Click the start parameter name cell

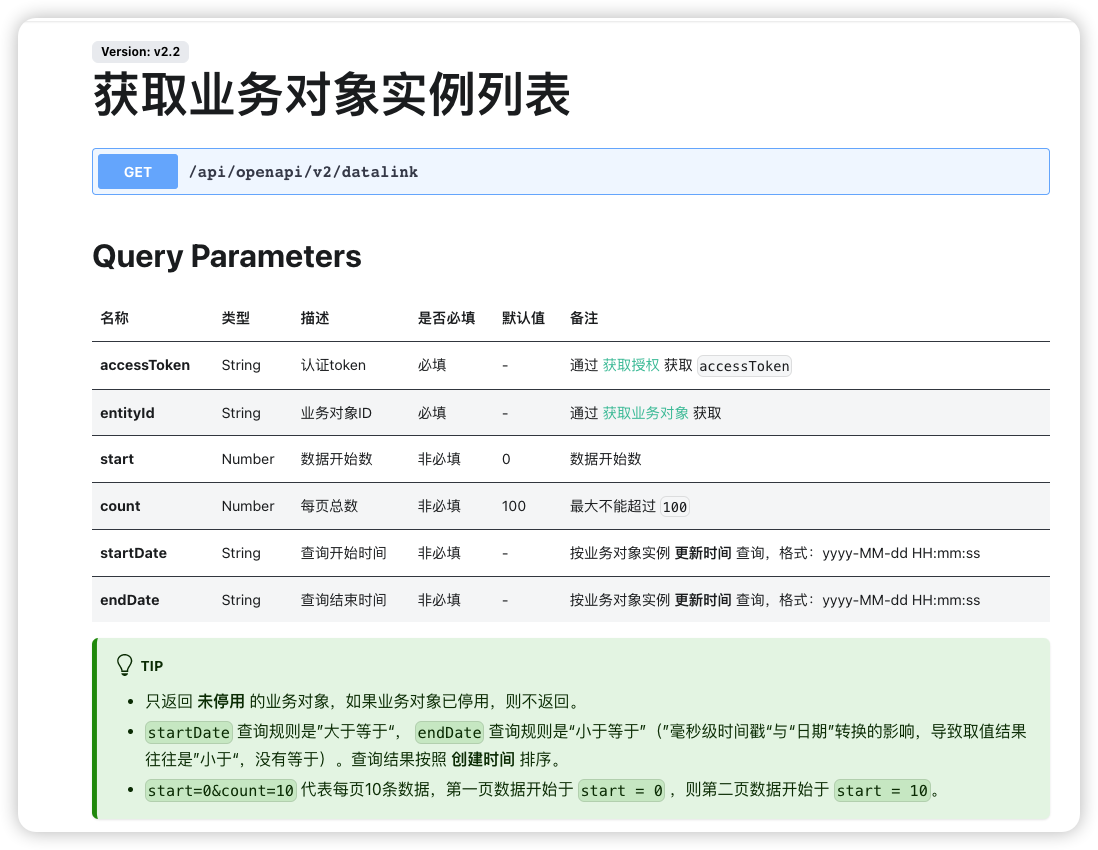tap(117, 459)
